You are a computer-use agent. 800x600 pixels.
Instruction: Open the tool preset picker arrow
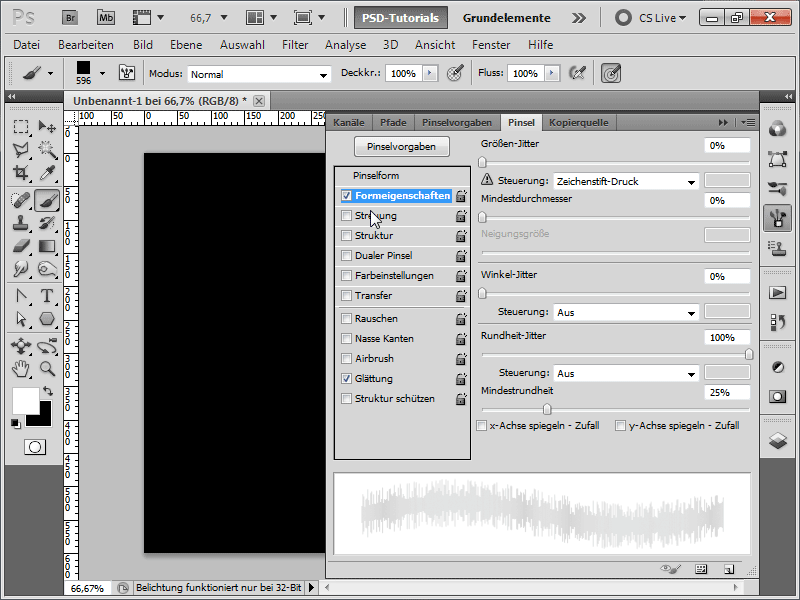[51, 73]
